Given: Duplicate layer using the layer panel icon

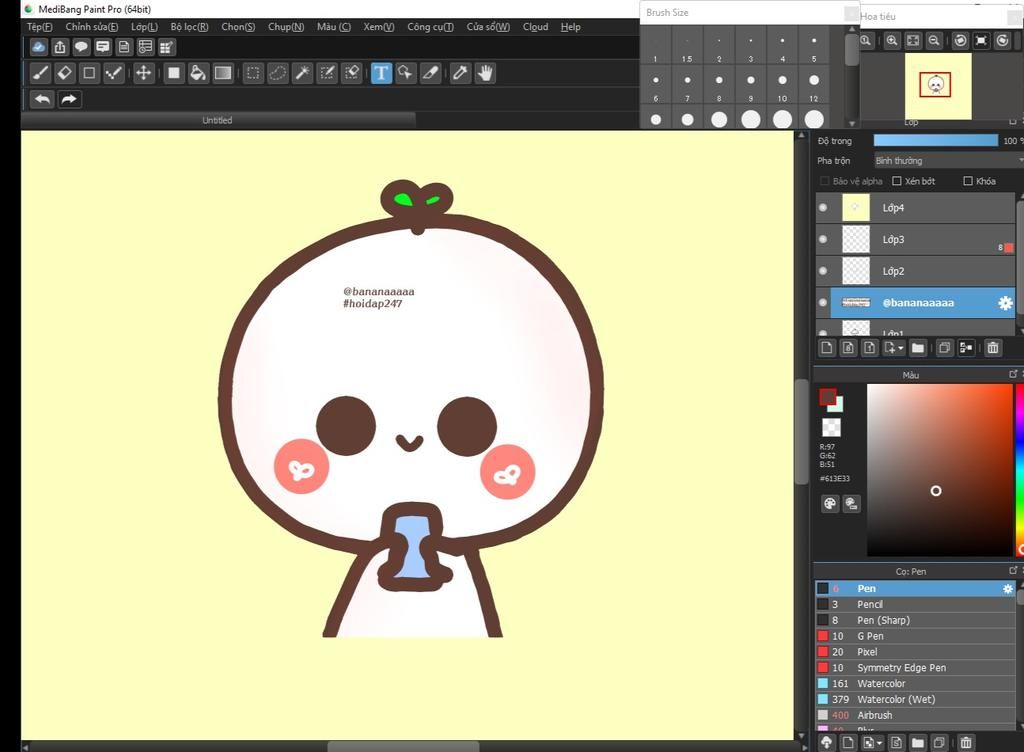Looking at the screenshot, I should click(x=944, y=348).
